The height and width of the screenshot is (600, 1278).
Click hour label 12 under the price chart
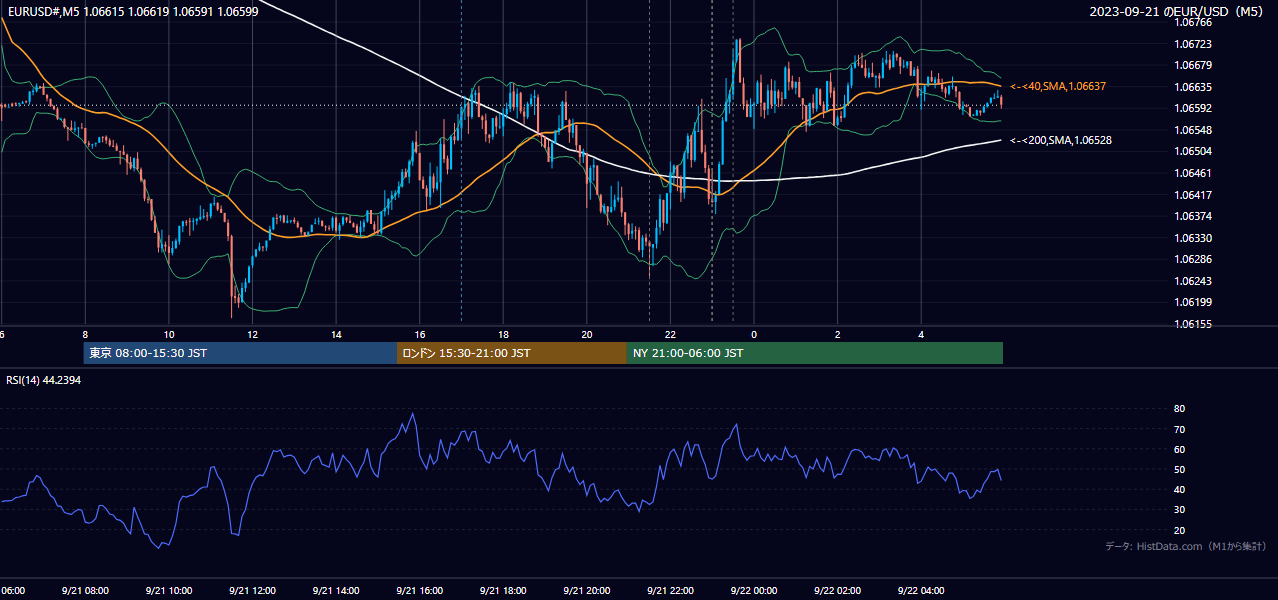tap(252, 334)
